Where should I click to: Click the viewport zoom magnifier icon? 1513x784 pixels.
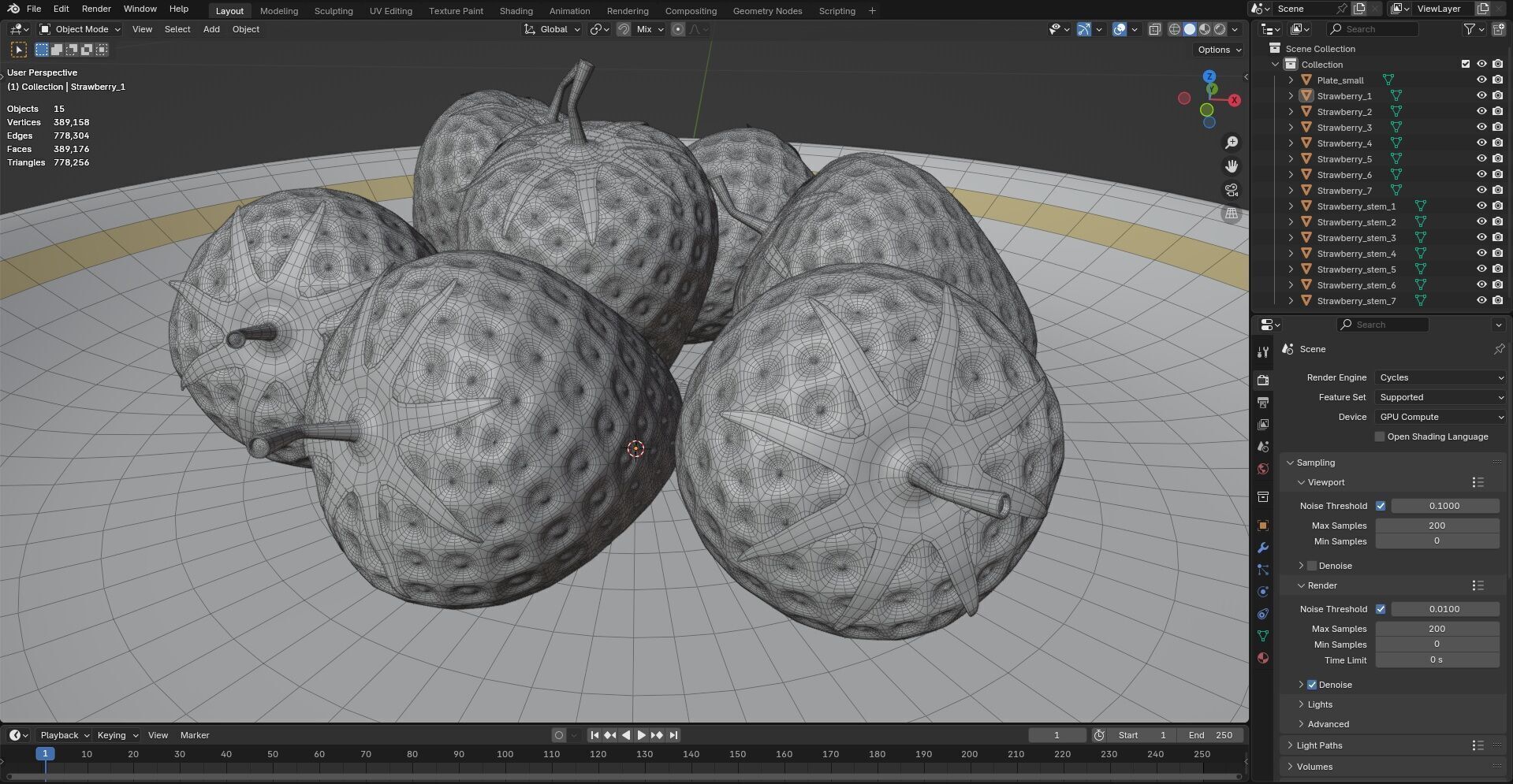1232,143
